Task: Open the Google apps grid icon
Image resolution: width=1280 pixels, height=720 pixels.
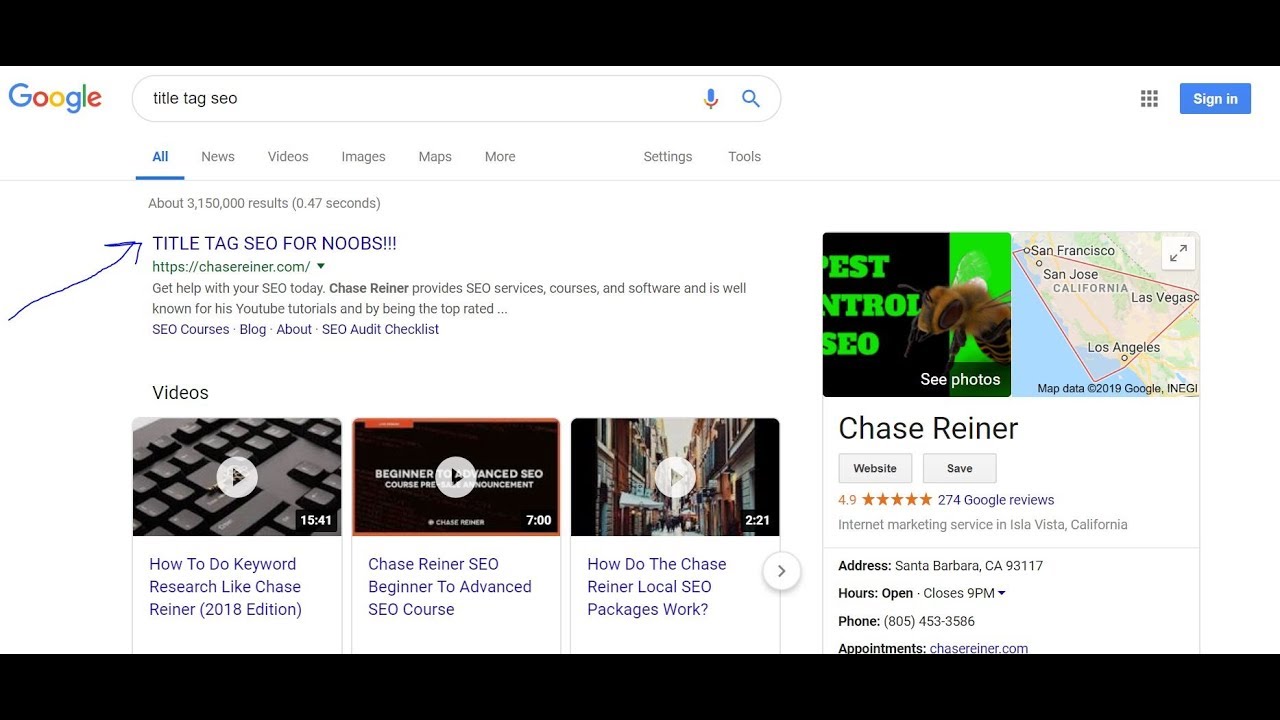Action: [1149, 99]
